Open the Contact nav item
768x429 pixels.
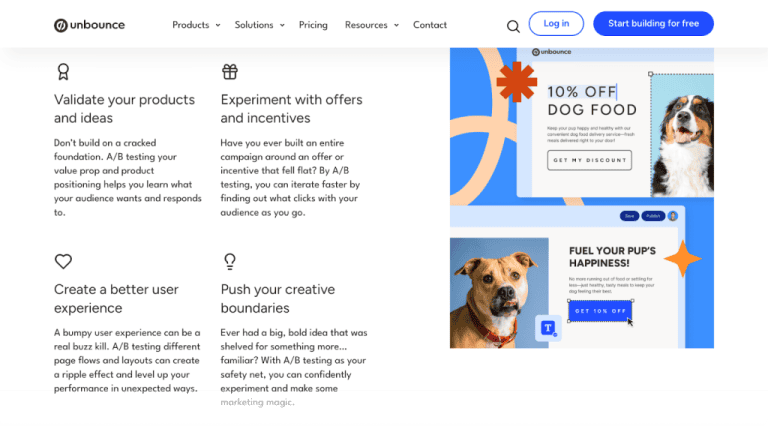tap(430, 25)
